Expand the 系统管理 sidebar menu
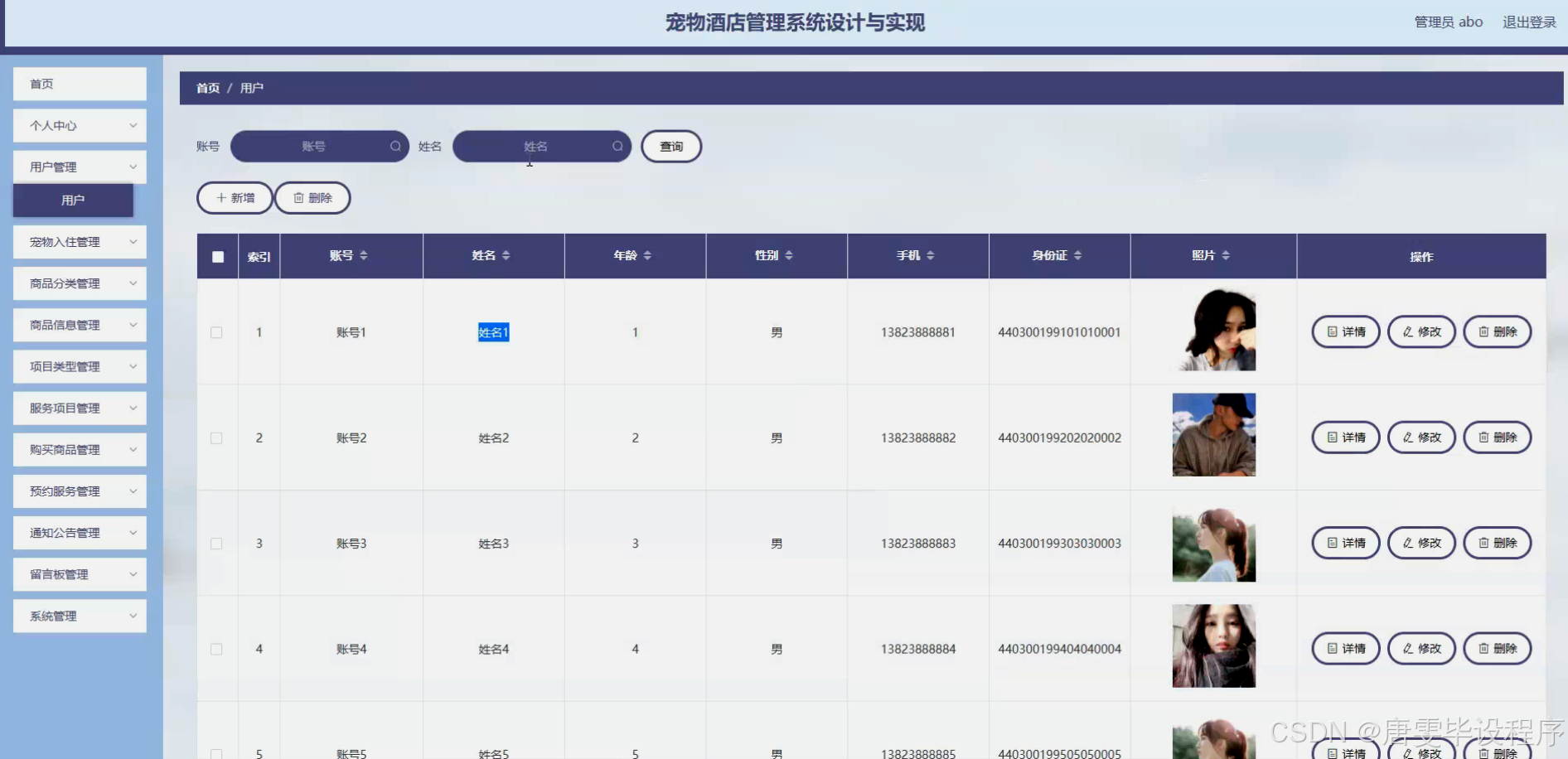This screenshot has width=1568, height=759. click(x=80, y=616)
